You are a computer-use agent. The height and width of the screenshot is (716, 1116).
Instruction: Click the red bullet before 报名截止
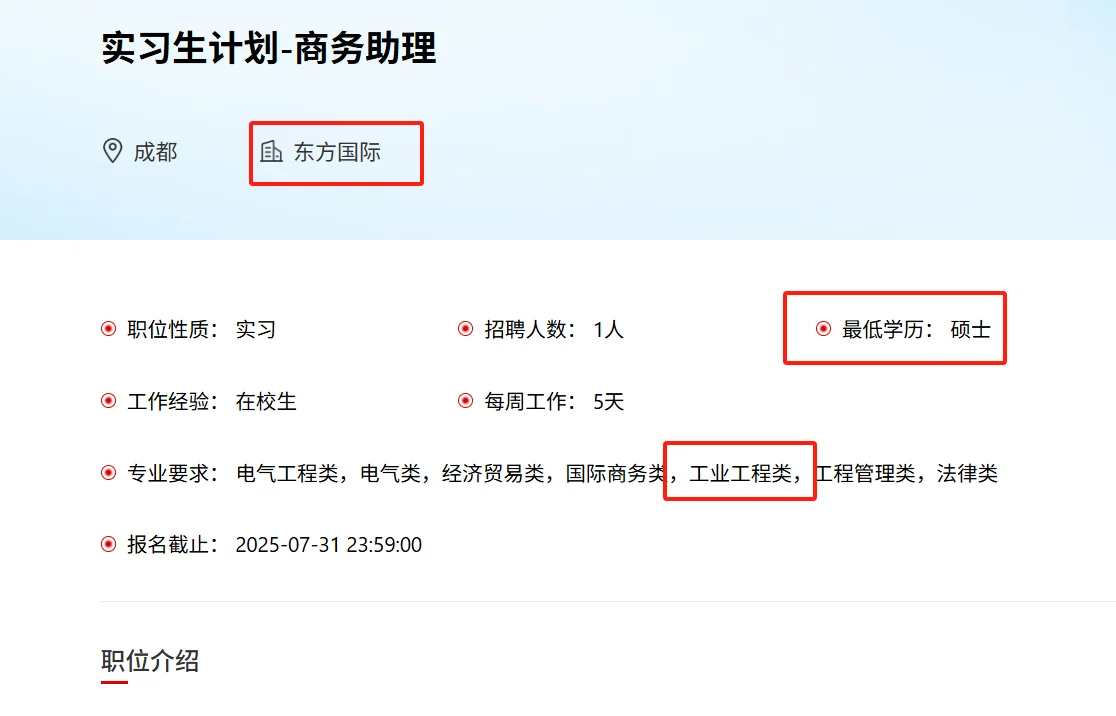[108, 544]
